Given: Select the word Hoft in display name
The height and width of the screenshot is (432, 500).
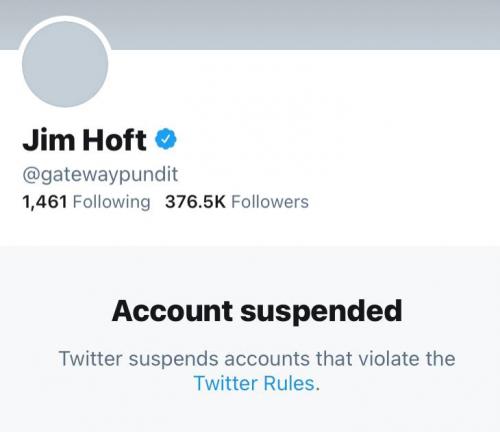Looking at the screenshot, I should pos(114,140).
